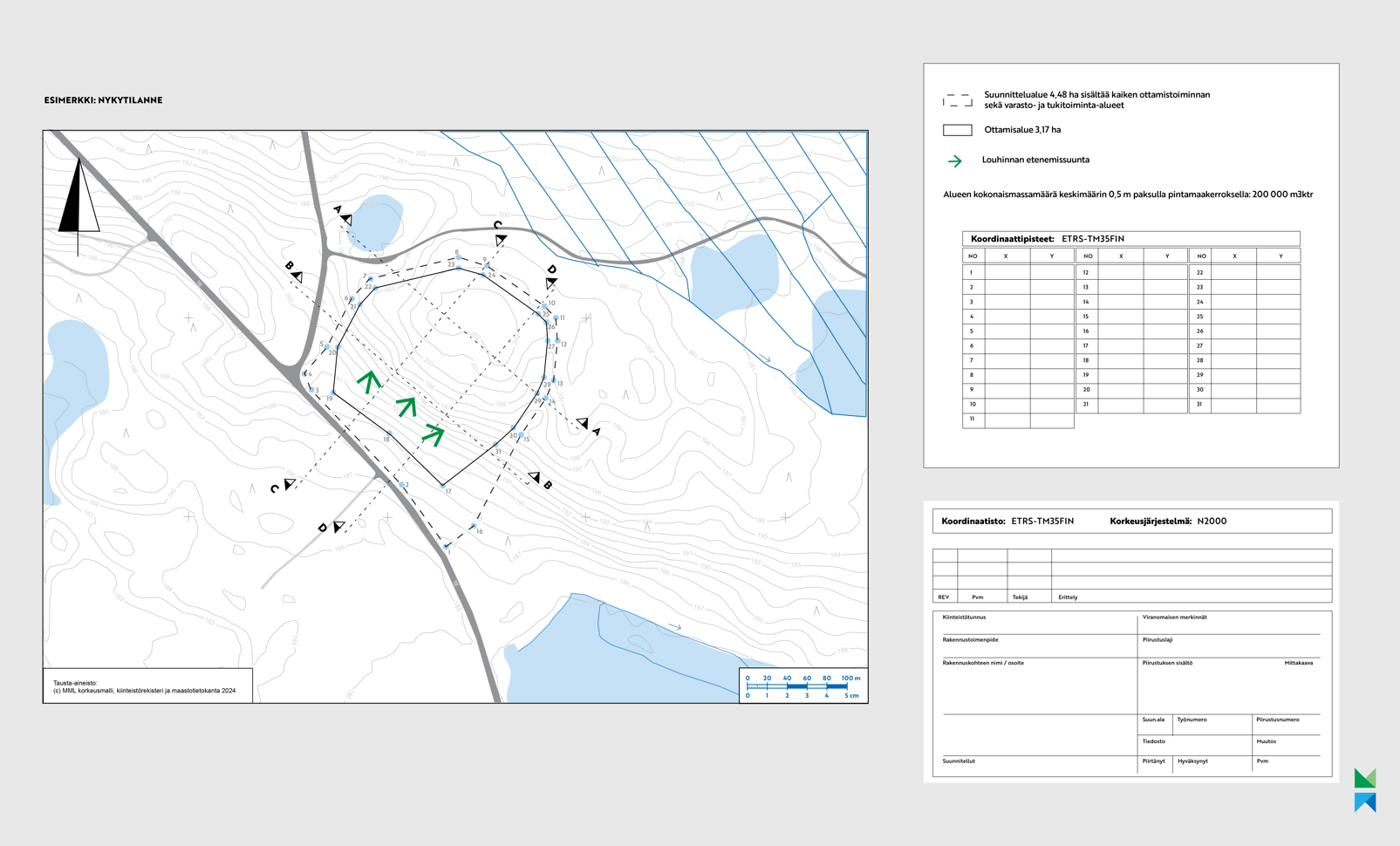Image resolution: width=1400 pixels, height=846 pixels.
Task: Click section marker B west of the road junction
Action: click(x=293, y=271)
